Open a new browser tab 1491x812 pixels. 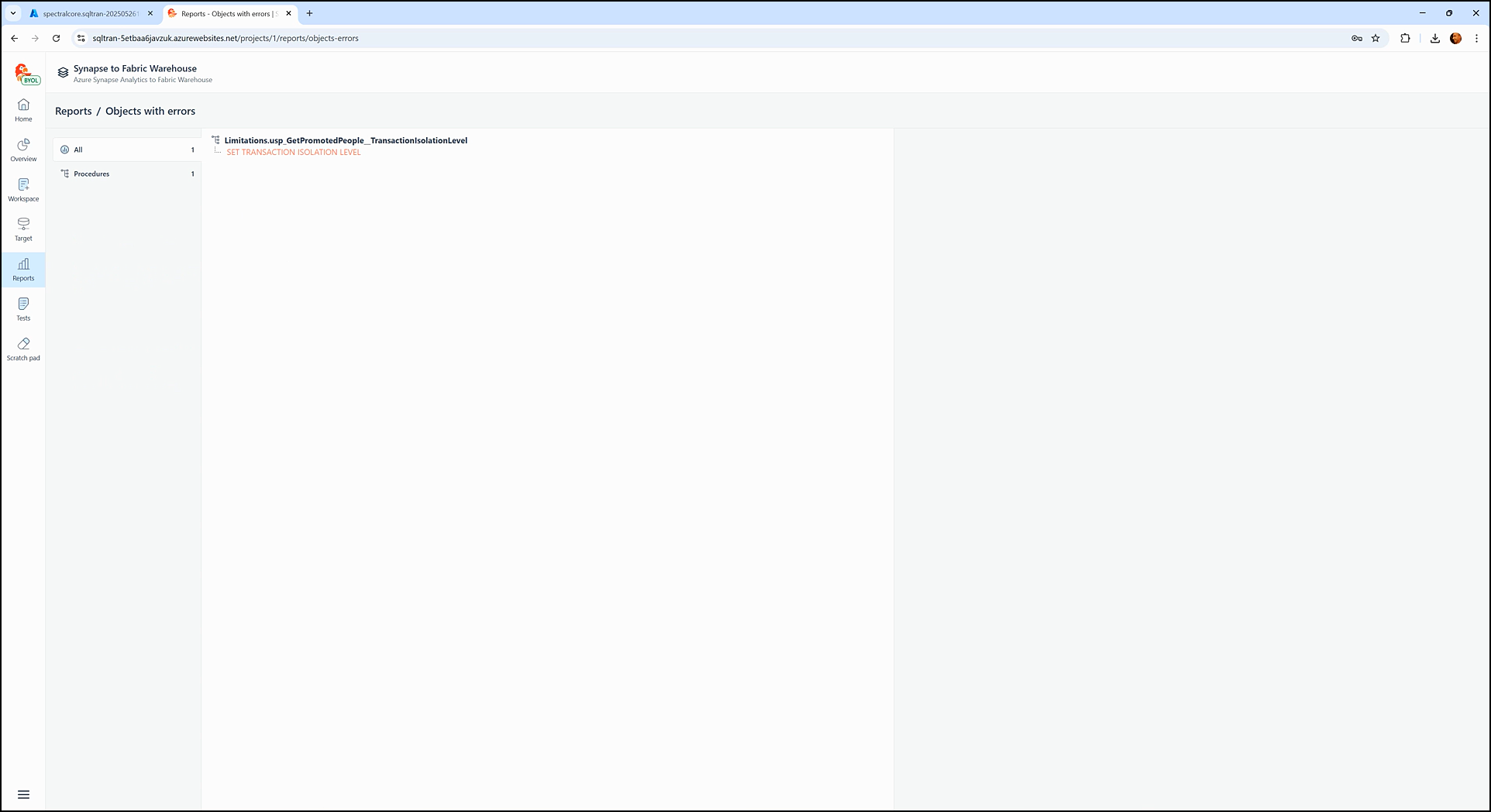(x=309, y=13)
